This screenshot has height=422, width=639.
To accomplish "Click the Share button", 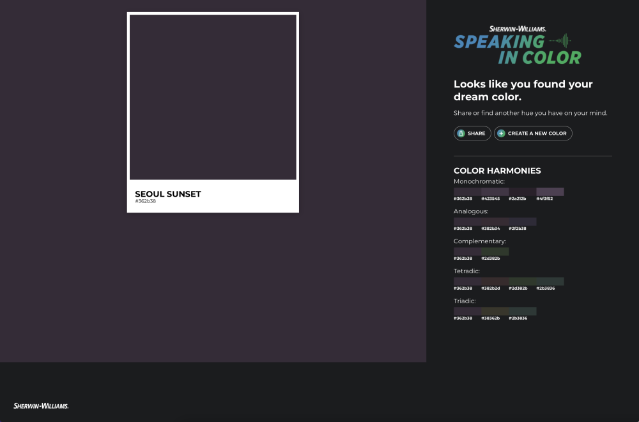I will tap(472, 133).
